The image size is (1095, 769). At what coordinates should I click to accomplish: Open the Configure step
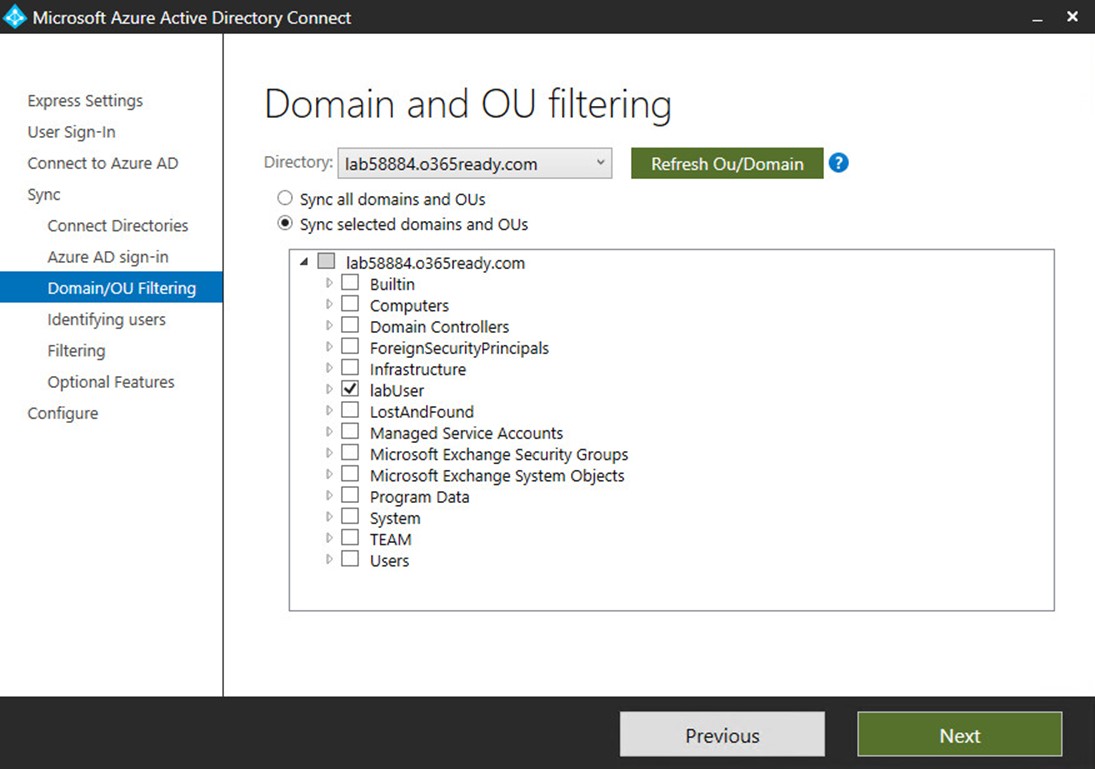pyautogui.click(x=63, y=413)
